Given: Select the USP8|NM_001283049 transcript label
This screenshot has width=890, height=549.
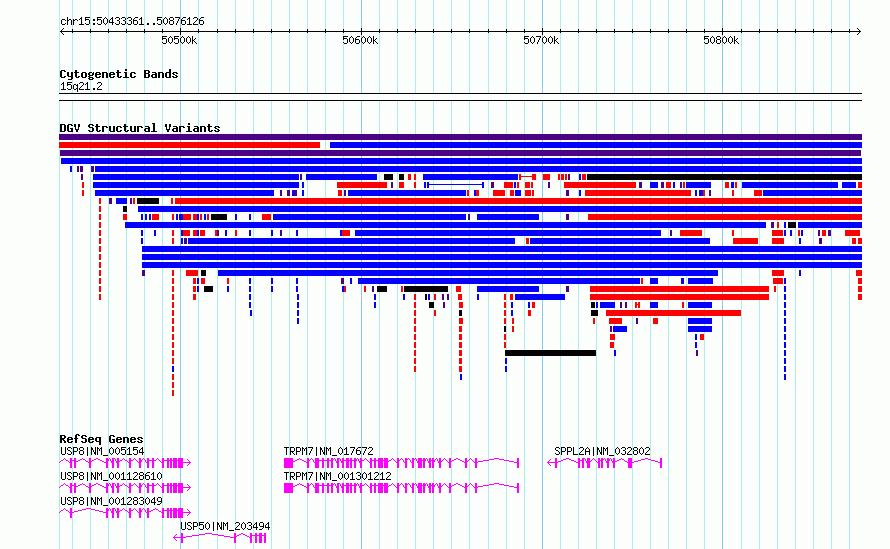Looking at the screenshot, I should point(111,501).
